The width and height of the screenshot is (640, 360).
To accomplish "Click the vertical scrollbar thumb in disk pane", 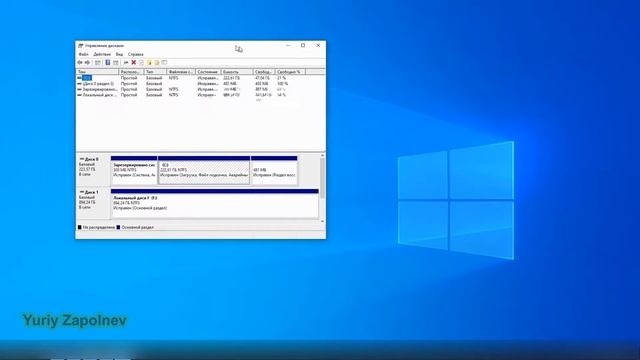I will [322, 178].
